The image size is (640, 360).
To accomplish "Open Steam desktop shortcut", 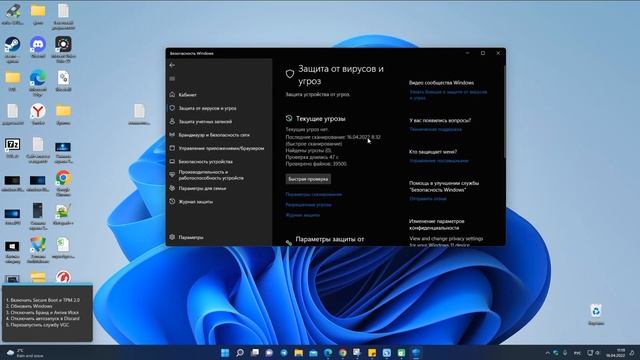I will tap(12, 49).
